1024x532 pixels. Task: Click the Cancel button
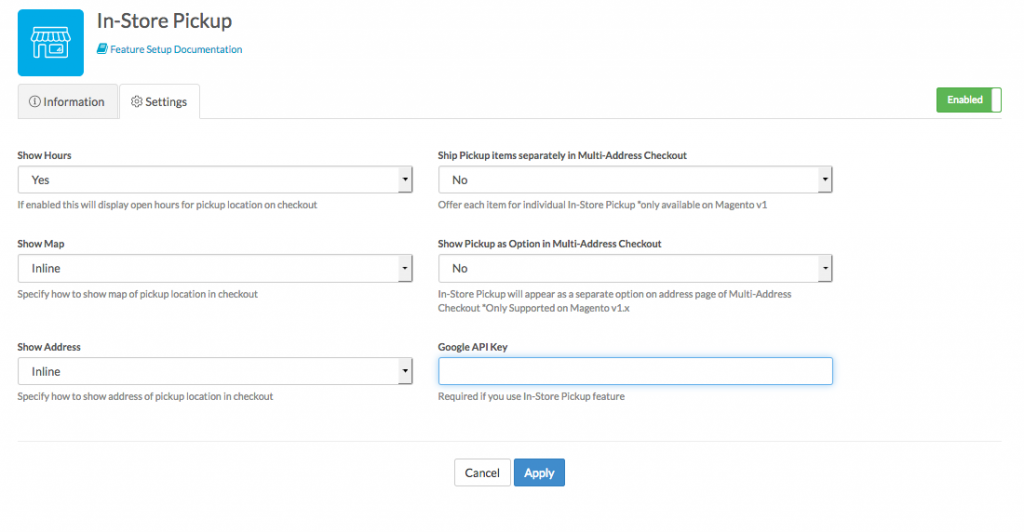coord(482,473)
